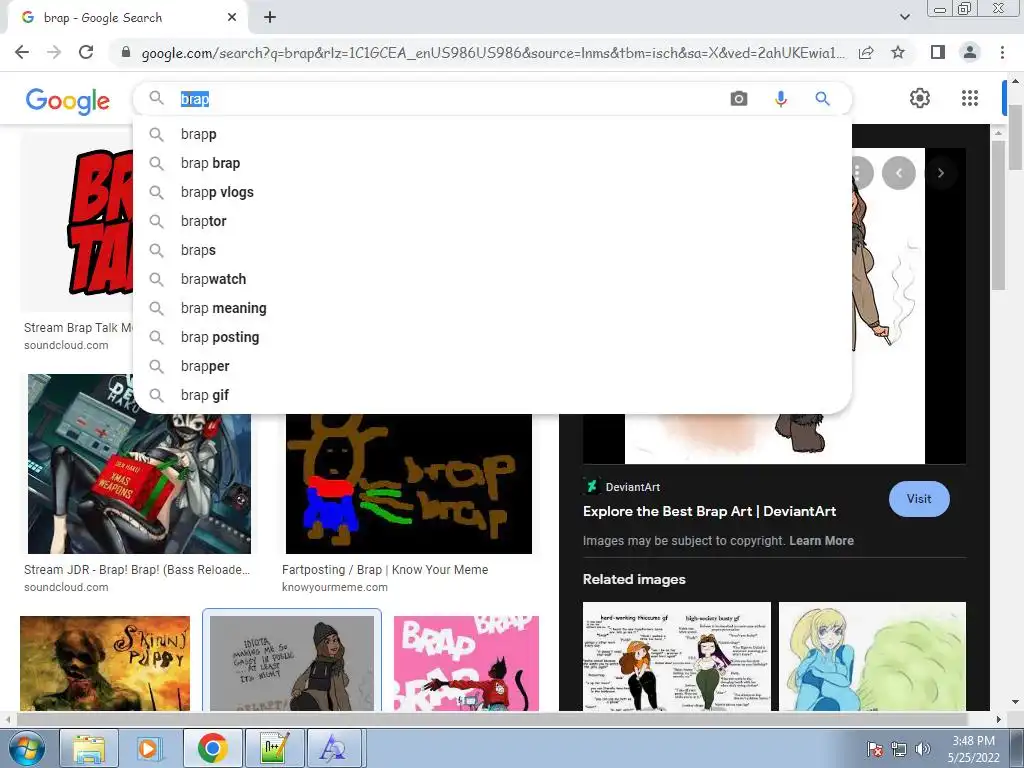Click the Visit button
This screenshot has height=768, width=1024.
click(x=919, y=499)
